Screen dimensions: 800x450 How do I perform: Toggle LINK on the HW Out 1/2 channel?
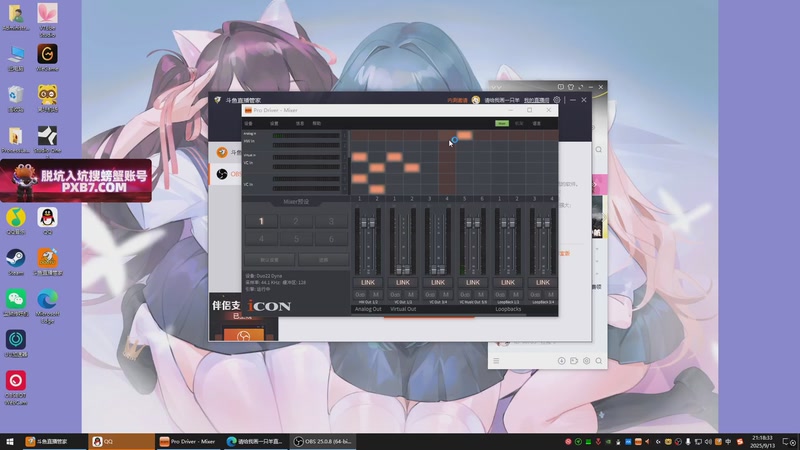tap(368, 282)
